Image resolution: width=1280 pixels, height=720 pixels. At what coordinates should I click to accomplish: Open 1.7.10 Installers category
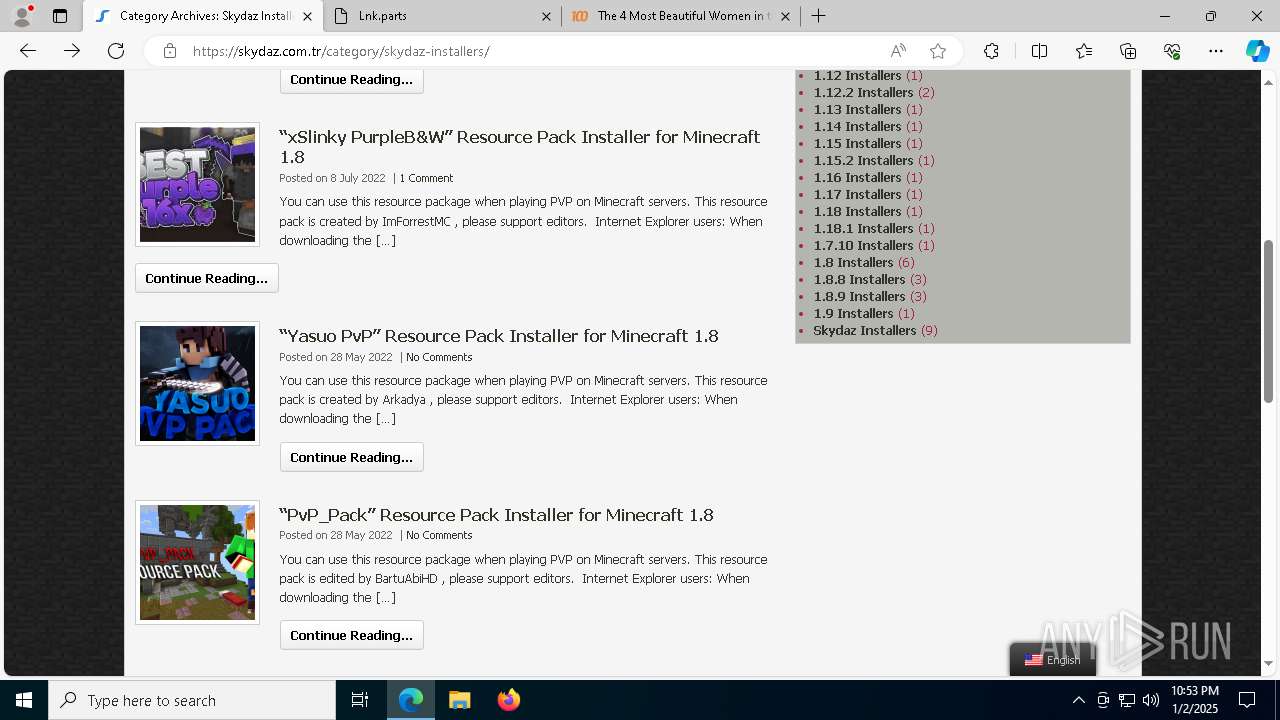pos(863,245)
